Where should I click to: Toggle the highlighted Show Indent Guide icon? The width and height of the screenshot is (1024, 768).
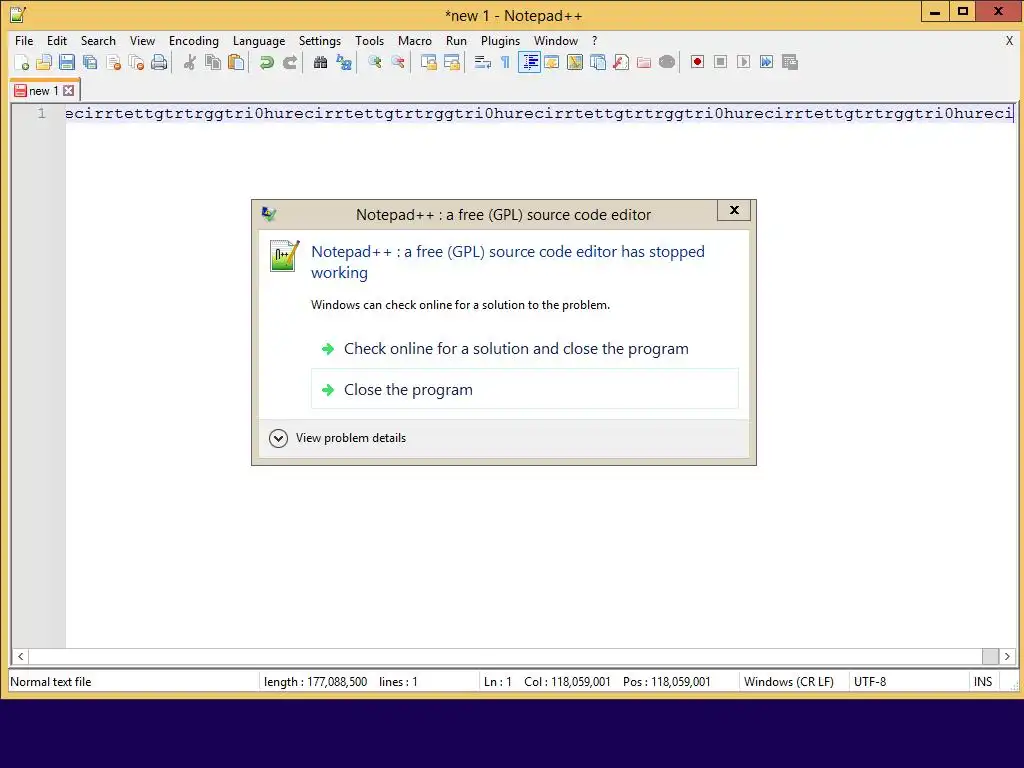coord(529,62)
